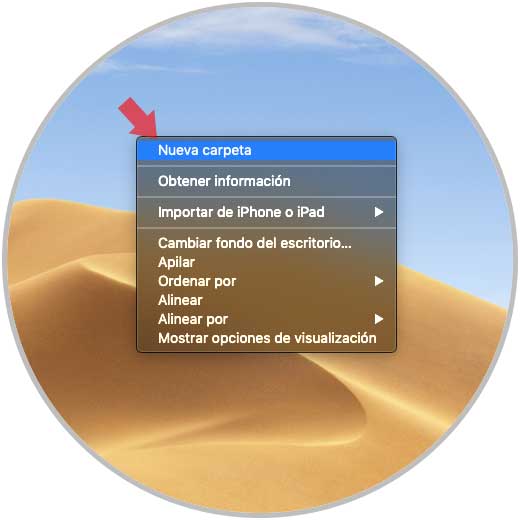Click separator line under Nueva carpeta

266,166
